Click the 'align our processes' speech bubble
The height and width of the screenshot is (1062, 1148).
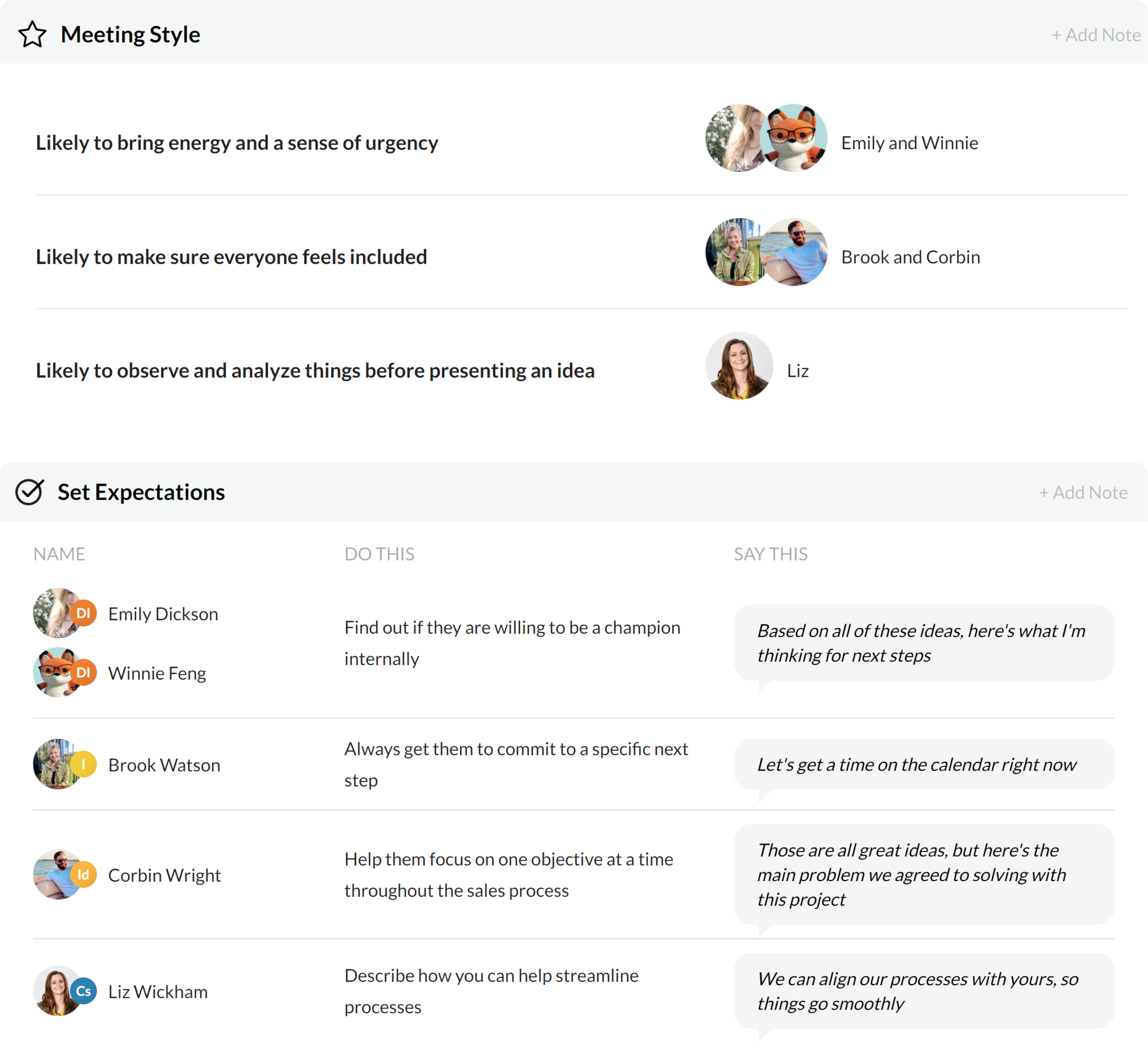click(x=923, y=991)
